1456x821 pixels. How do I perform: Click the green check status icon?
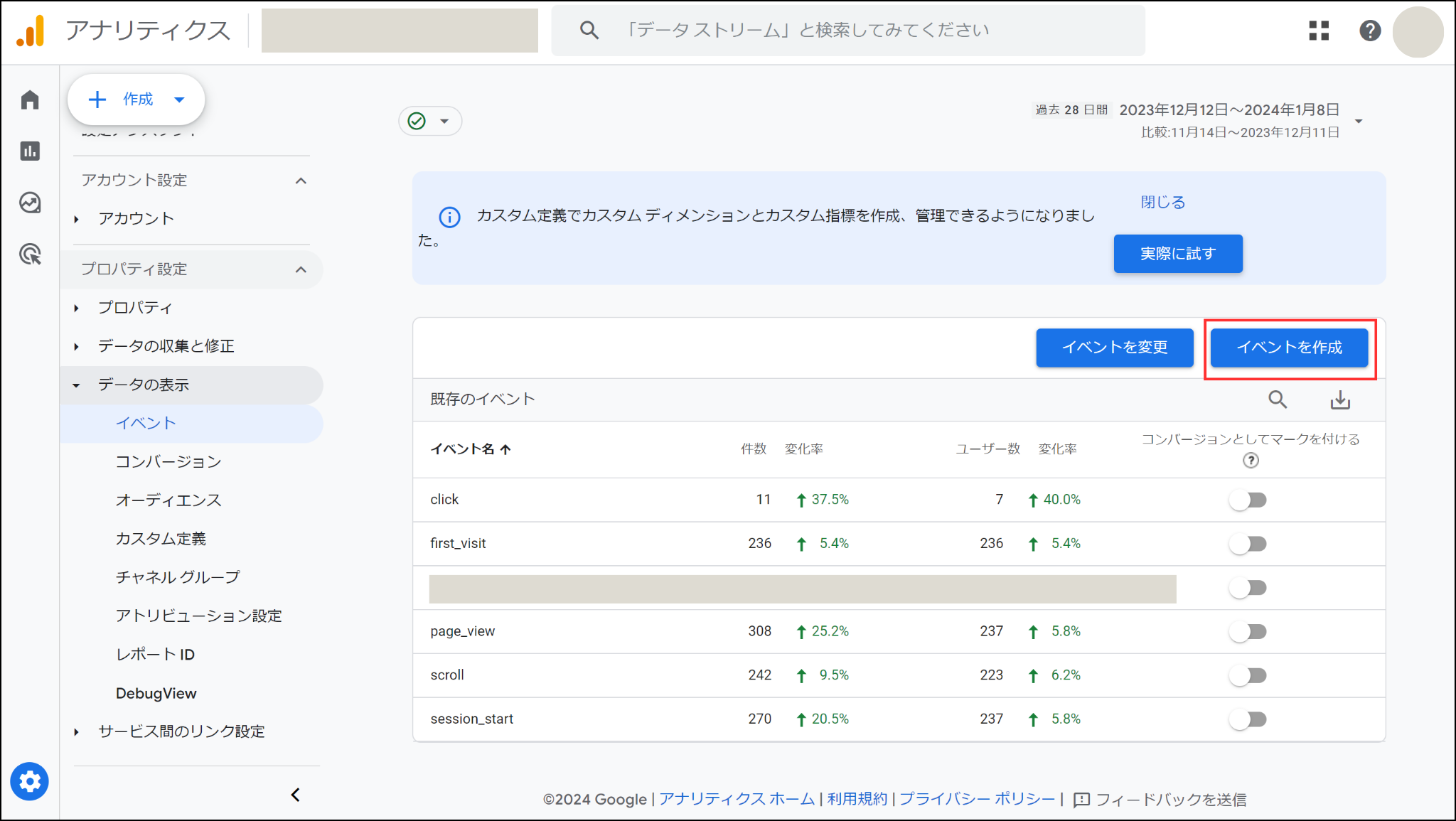tap(417, 121)
